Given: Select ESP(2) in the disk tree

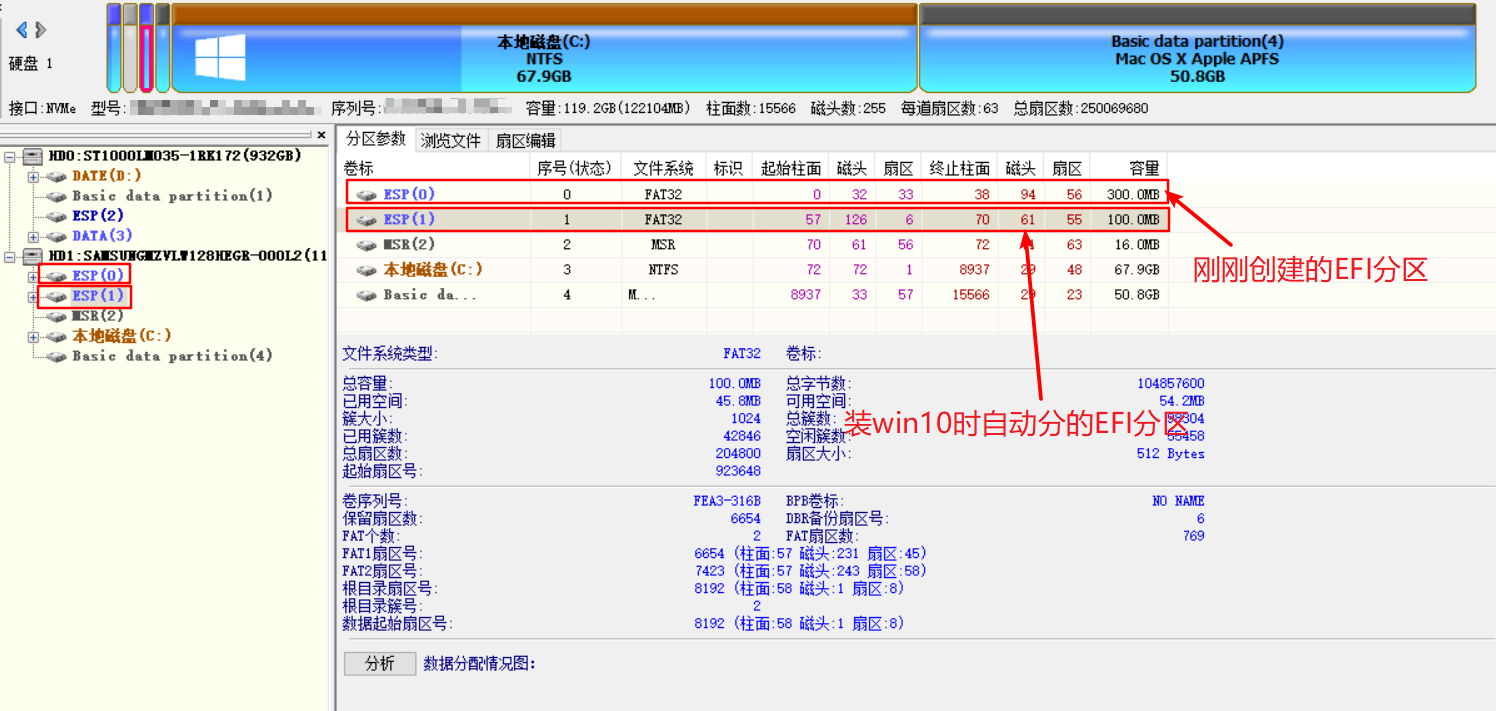Looking at the screenshot, I should [97, 216].
